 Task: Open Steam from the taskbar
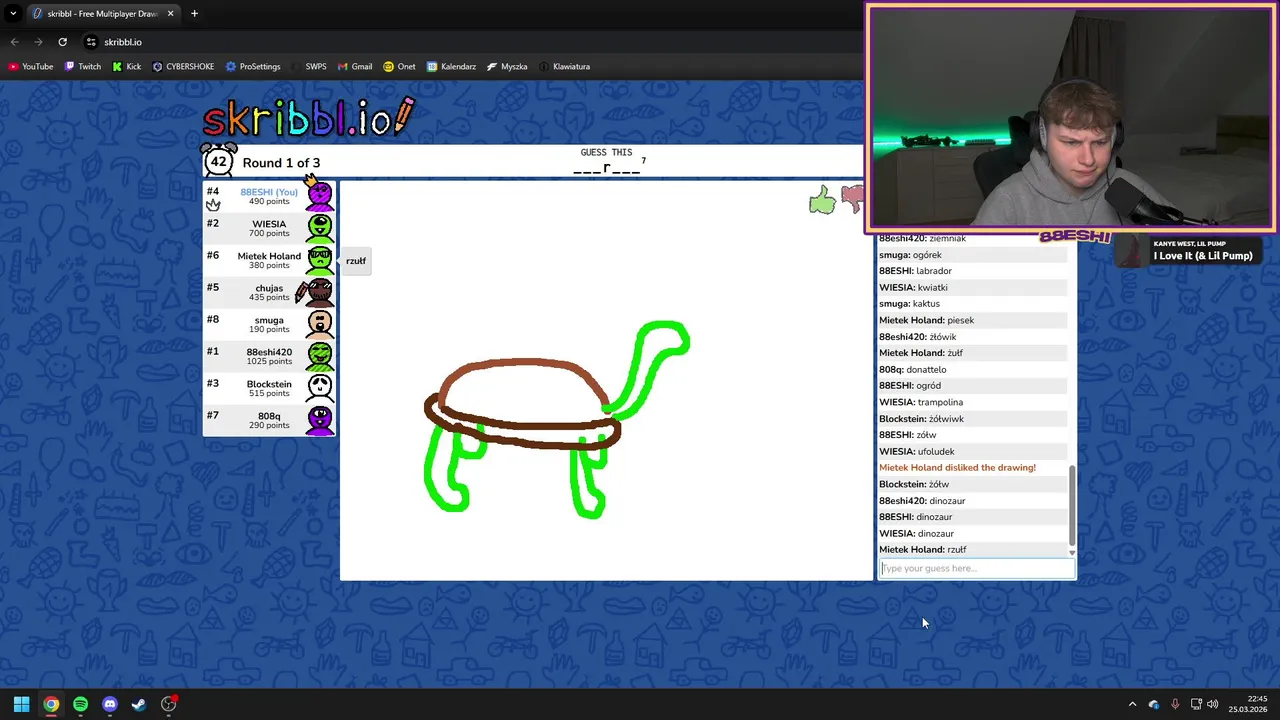[139, 704]
